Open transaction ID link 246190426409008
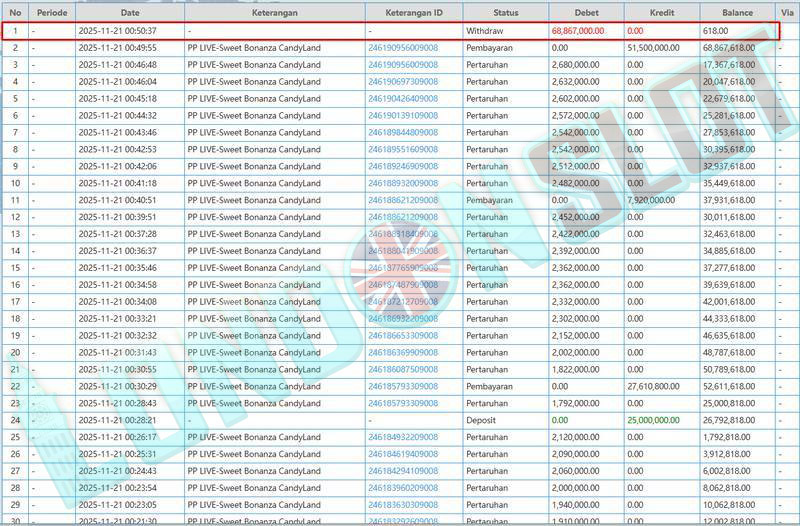The image size is (800, 526). coord(403,98)
